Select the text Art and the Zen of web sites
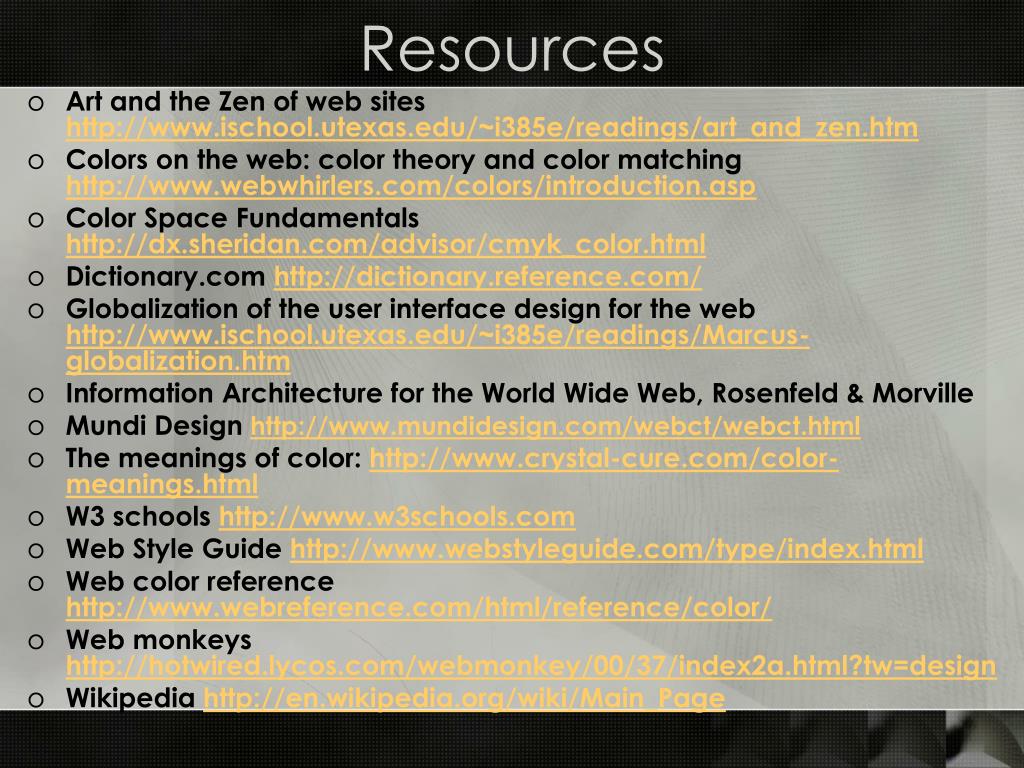Screen dimensions: 1024x768 tap(246, 101)
